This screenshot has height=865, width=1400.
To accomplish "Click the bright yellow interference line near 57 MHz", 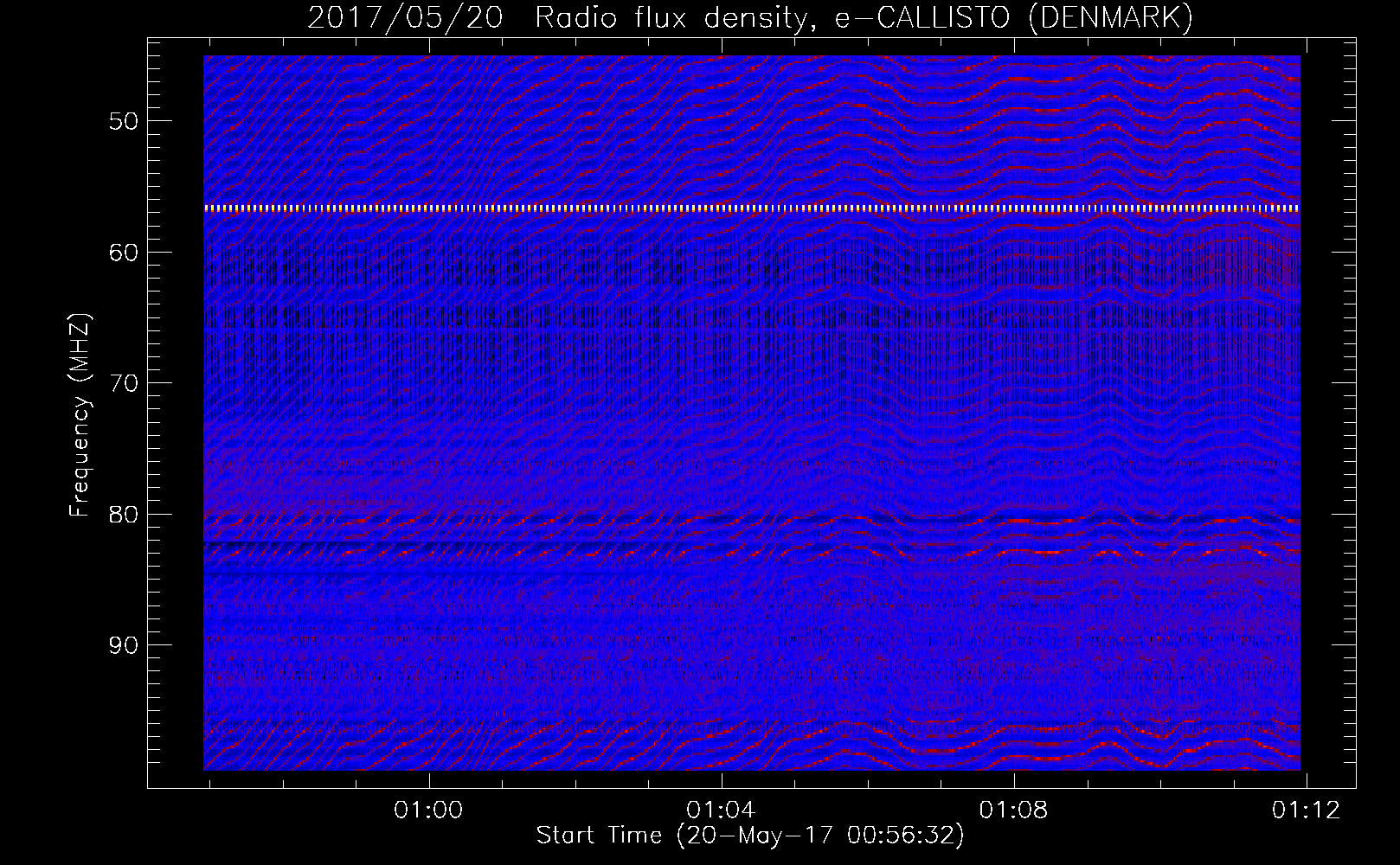I will coord(752,208).
